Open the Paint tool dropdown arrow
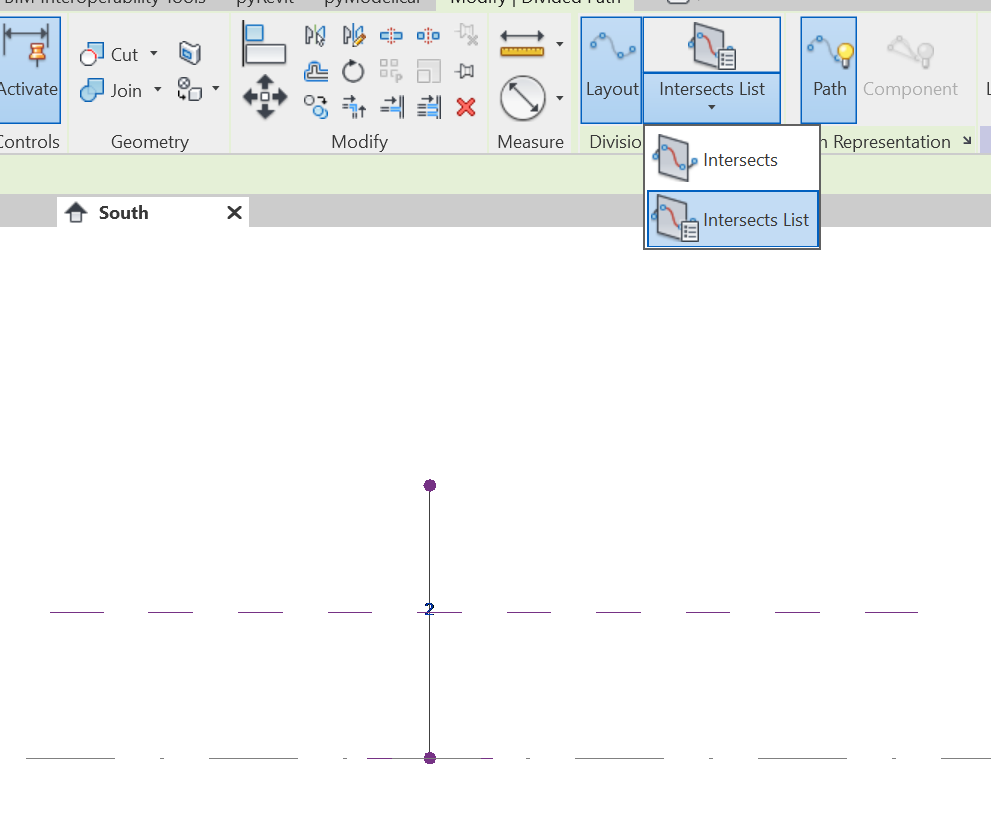 [x=216, y=88]
